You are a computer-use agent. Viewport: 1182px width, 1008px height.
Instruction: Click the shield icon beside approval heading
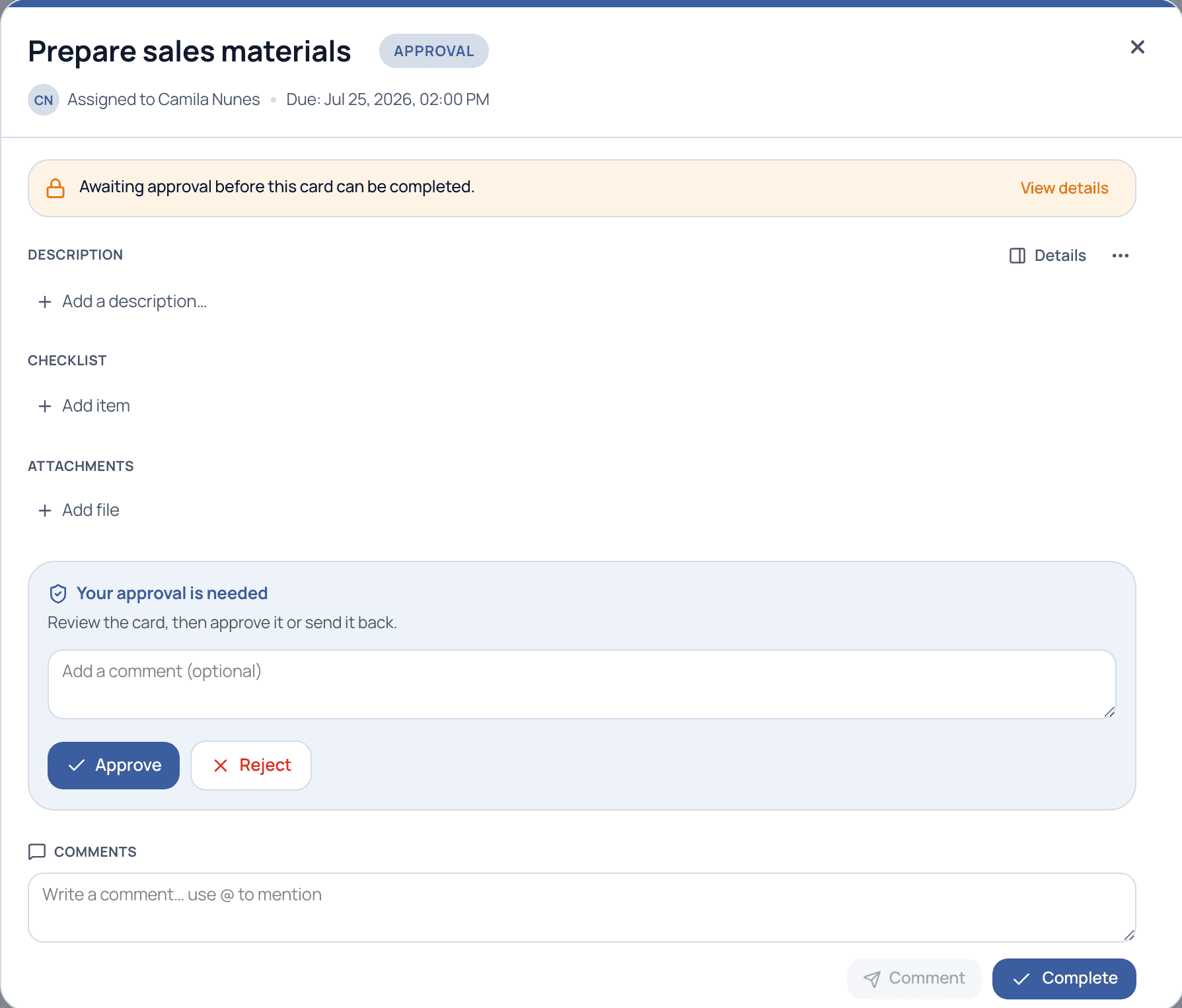click(58, 594)
